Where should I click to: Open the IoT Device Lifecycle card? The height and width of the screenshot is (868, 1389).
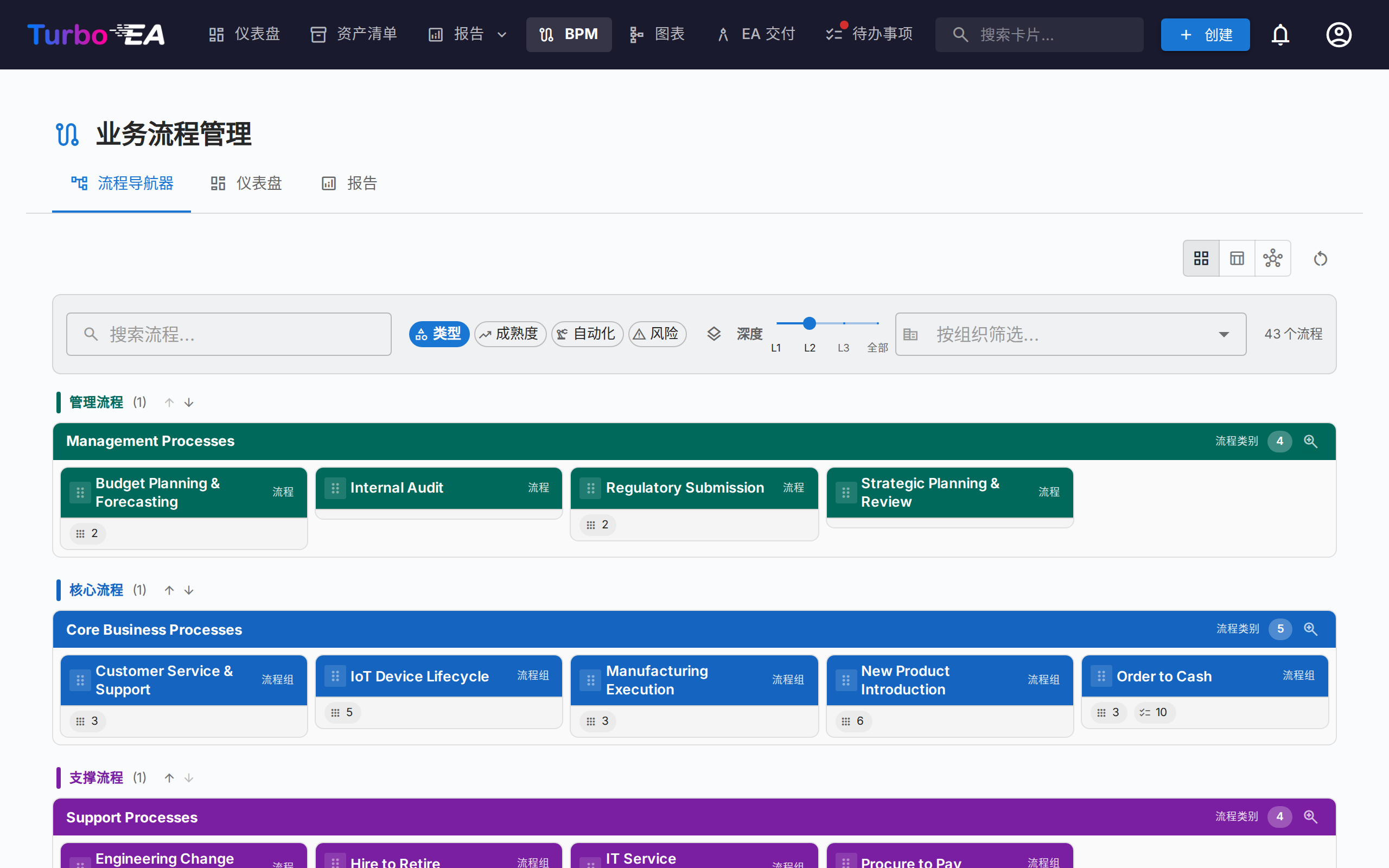[x=419, y=676]
